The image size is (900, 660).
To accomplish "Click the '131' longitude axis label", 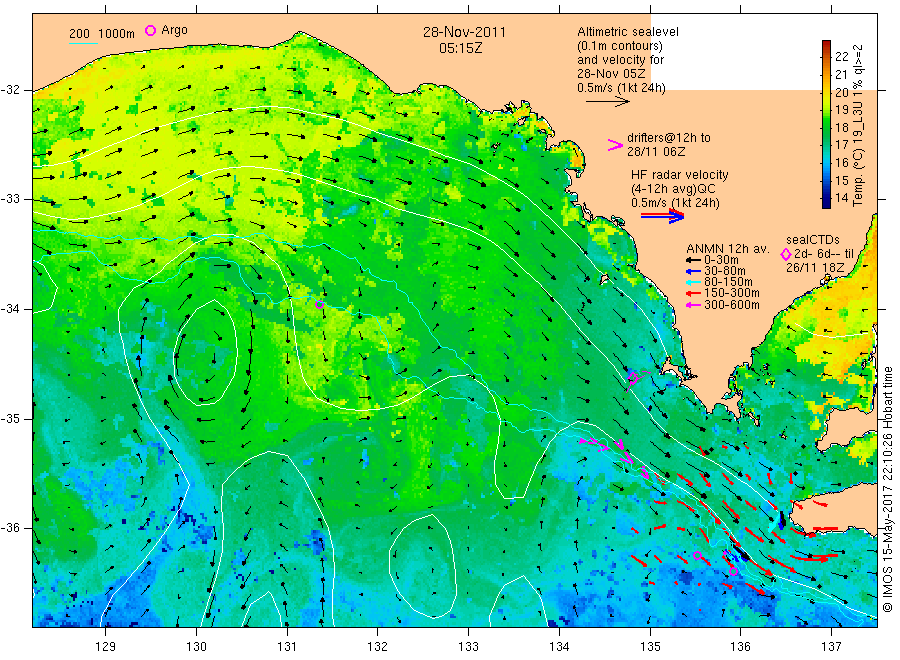I will pyautogui.click(x=287, y=647).
